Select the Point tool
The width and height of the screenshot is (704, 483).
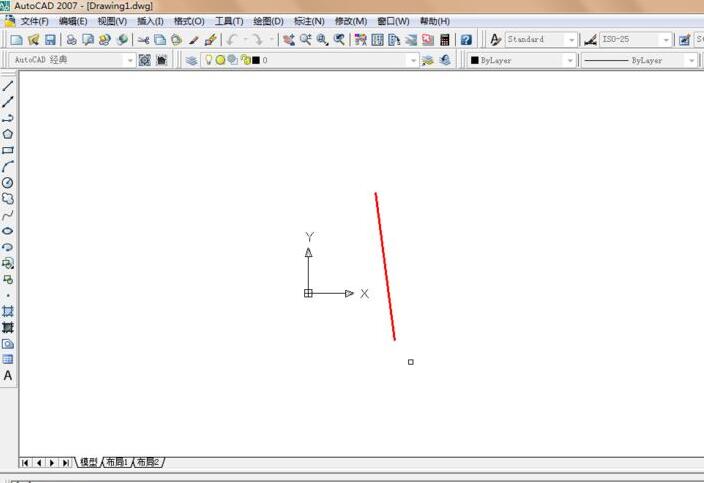(8, 296)
